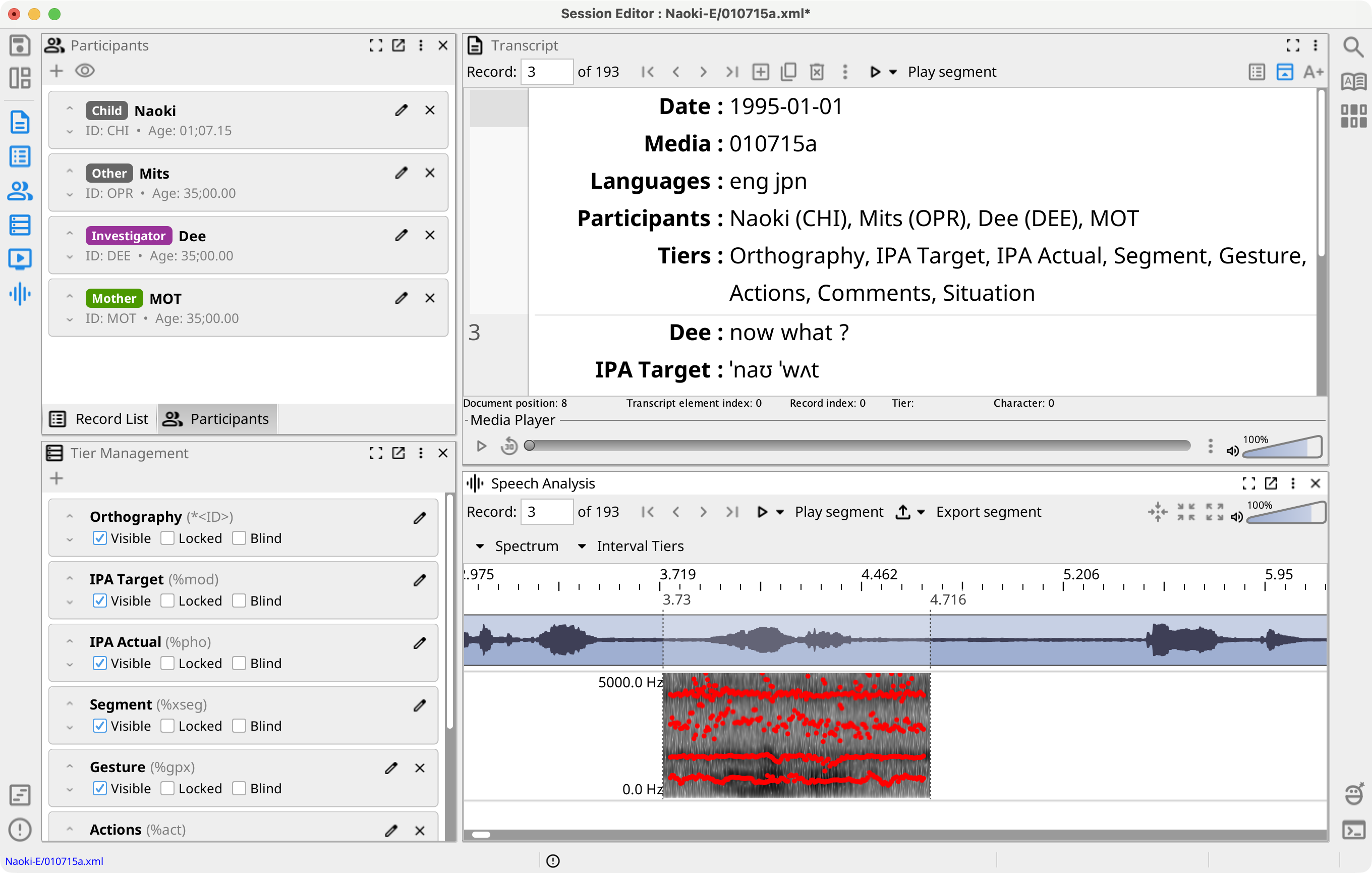Uncheck Visible for Gesture tier
The image size is (1372, 873).
coord(100,789)
